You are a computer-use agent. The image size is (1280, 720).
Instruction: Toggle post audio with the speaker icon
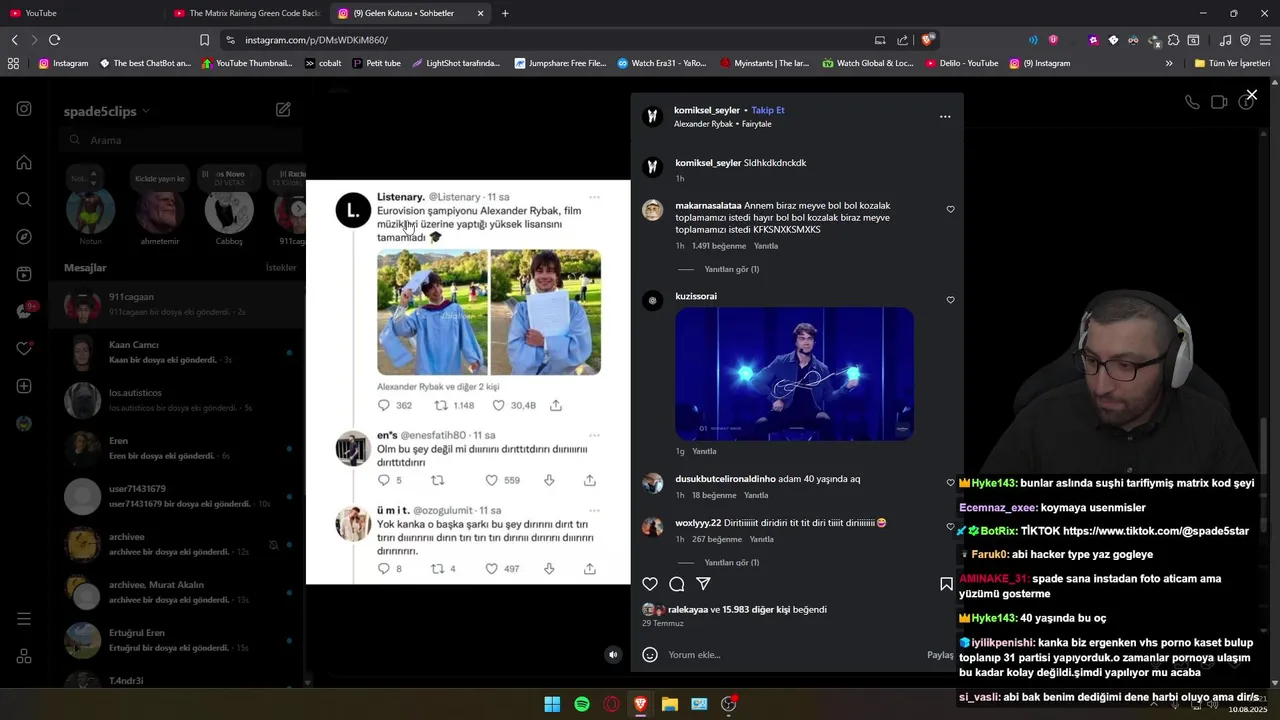[614, 655]
